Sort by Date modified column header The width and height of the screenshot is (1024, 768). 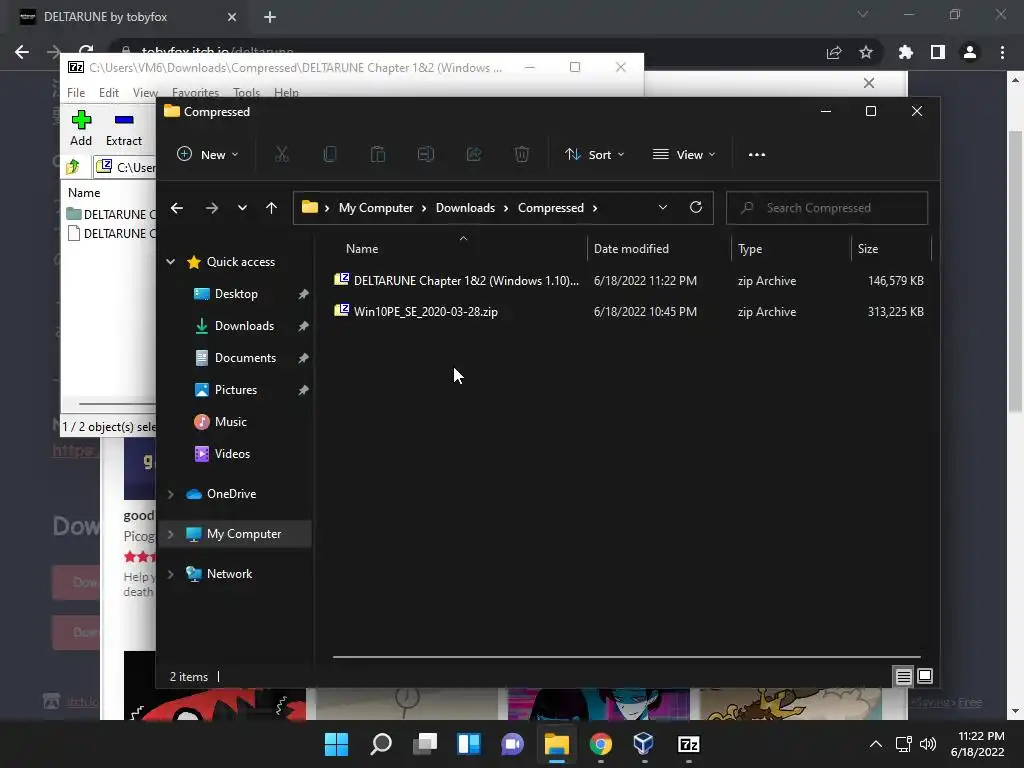(658, 249)
